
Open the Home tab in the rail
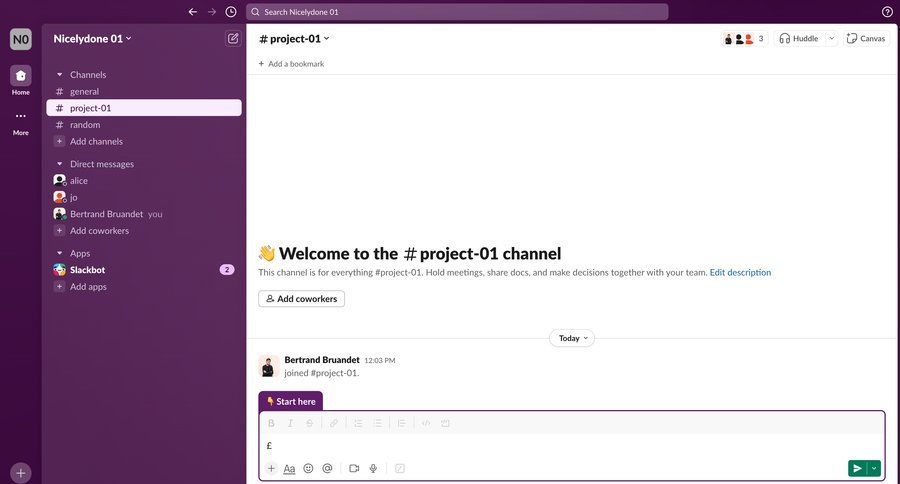[21, 80]
